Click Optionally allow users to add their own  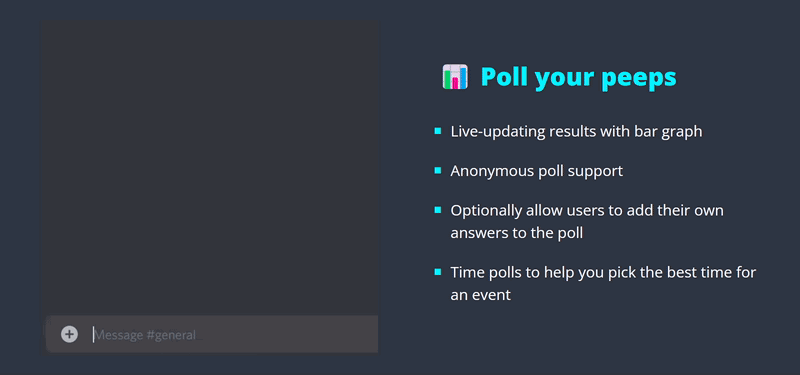587,210
